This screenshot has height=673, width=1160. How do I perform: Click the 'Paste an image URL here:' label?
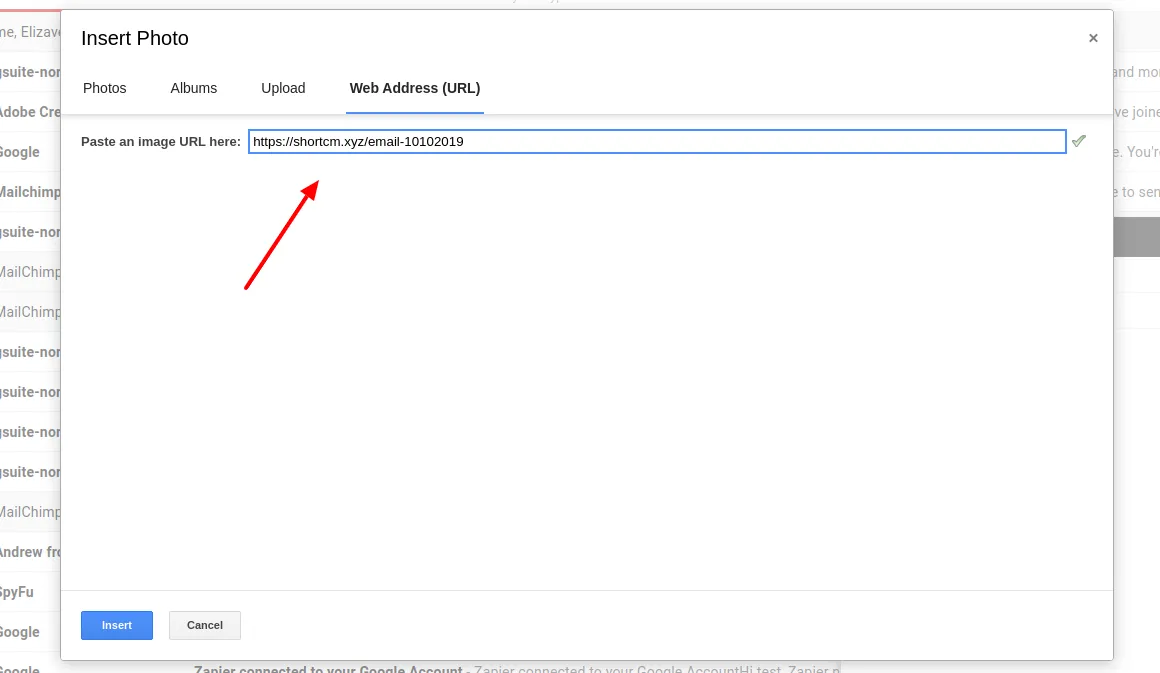coord(161,141)
